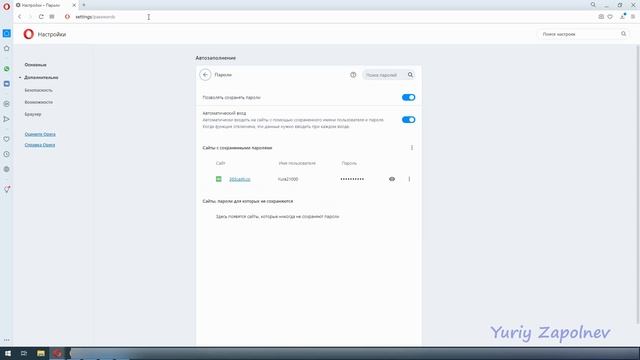The height and width of the screenshot is (360, 640).
Task: Open Task View on the taskbar
Action: (x=24, y=353)
